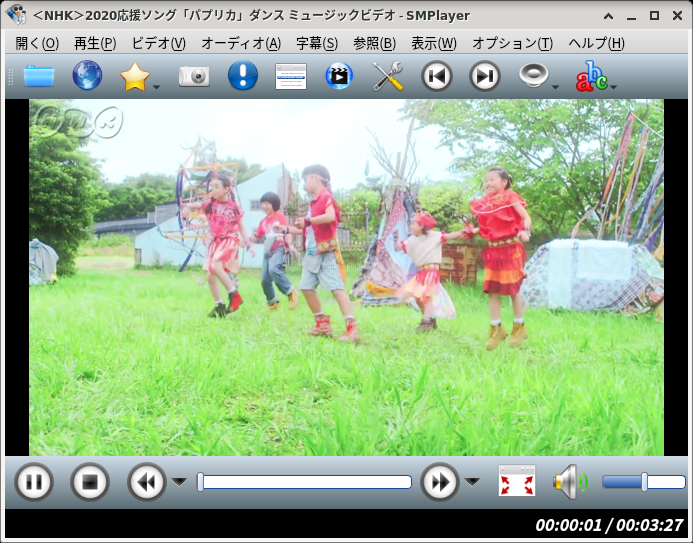Click the time display 00:00:01 / 00:03:27

pos(609,525)
